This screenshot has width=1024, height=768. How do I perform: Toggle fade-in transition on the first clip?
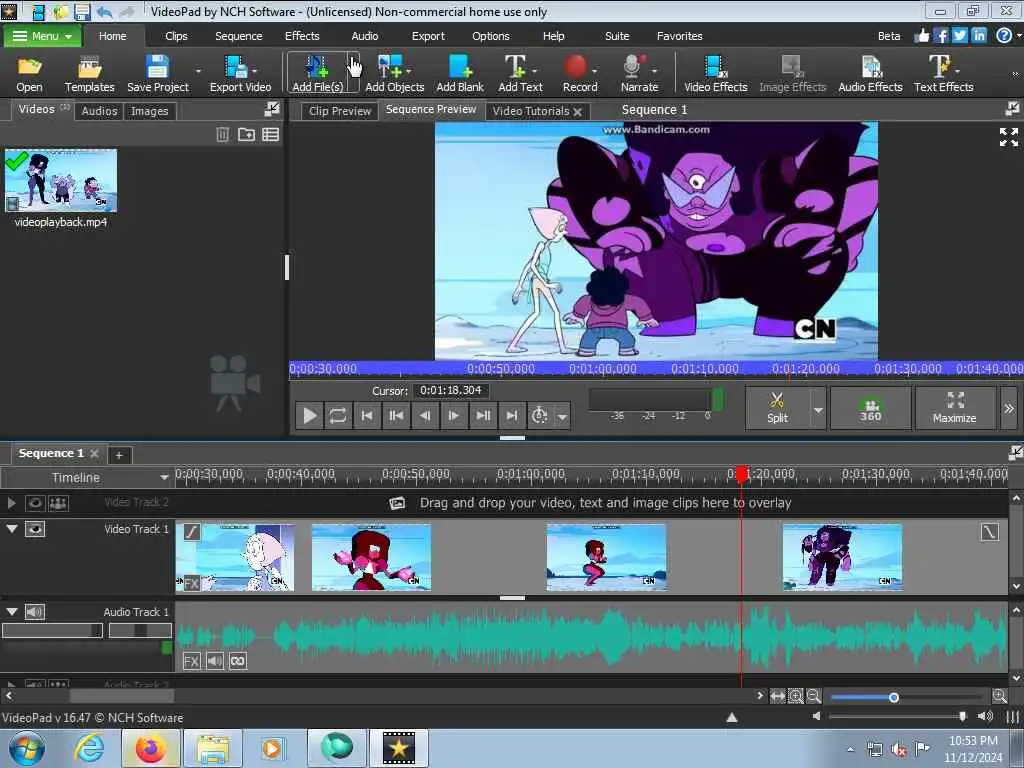191,532
